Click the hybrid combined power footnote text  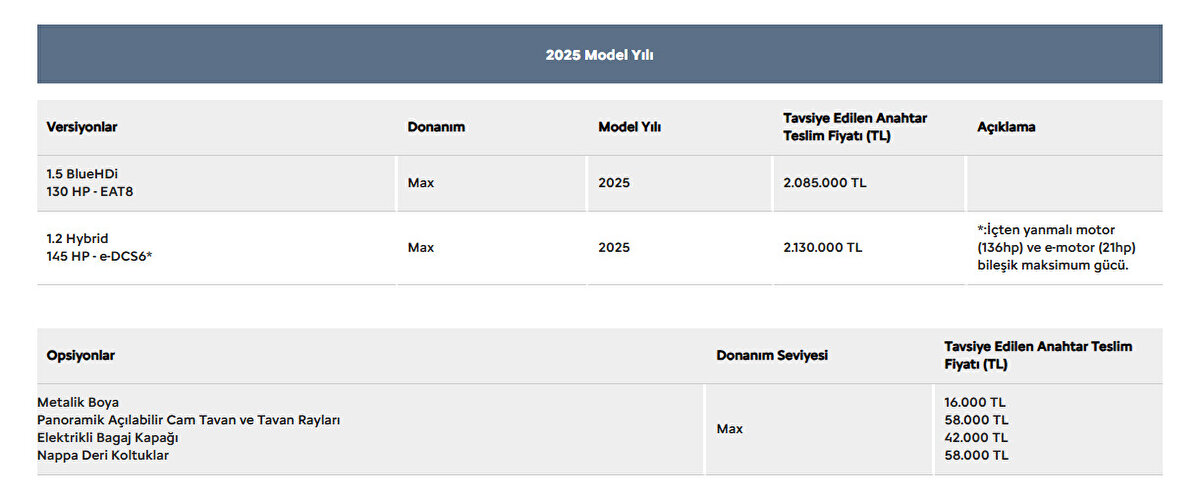1056,247
